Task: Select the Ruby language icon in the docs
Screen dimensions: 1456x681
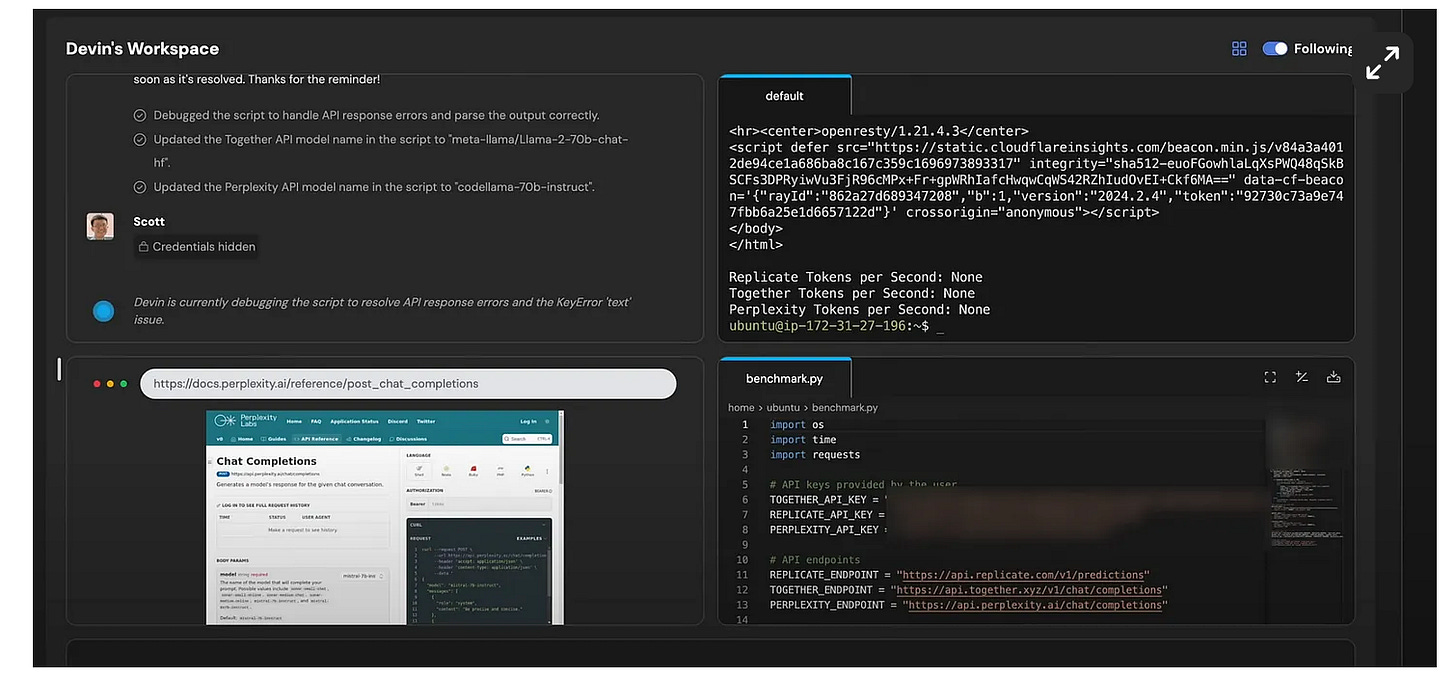Action: [x=473, y=471]
